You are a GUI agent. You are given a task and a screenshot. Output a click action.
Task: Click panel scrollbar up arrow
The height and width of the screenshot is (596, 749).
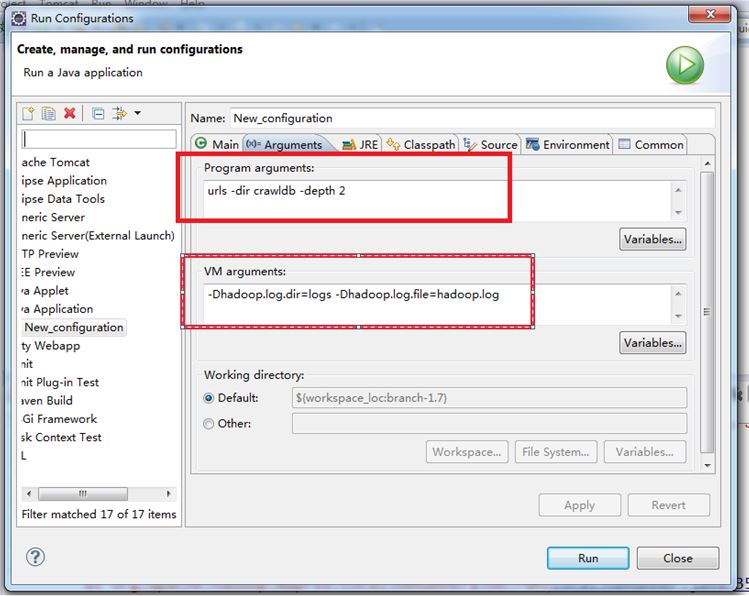coord(707,163)
